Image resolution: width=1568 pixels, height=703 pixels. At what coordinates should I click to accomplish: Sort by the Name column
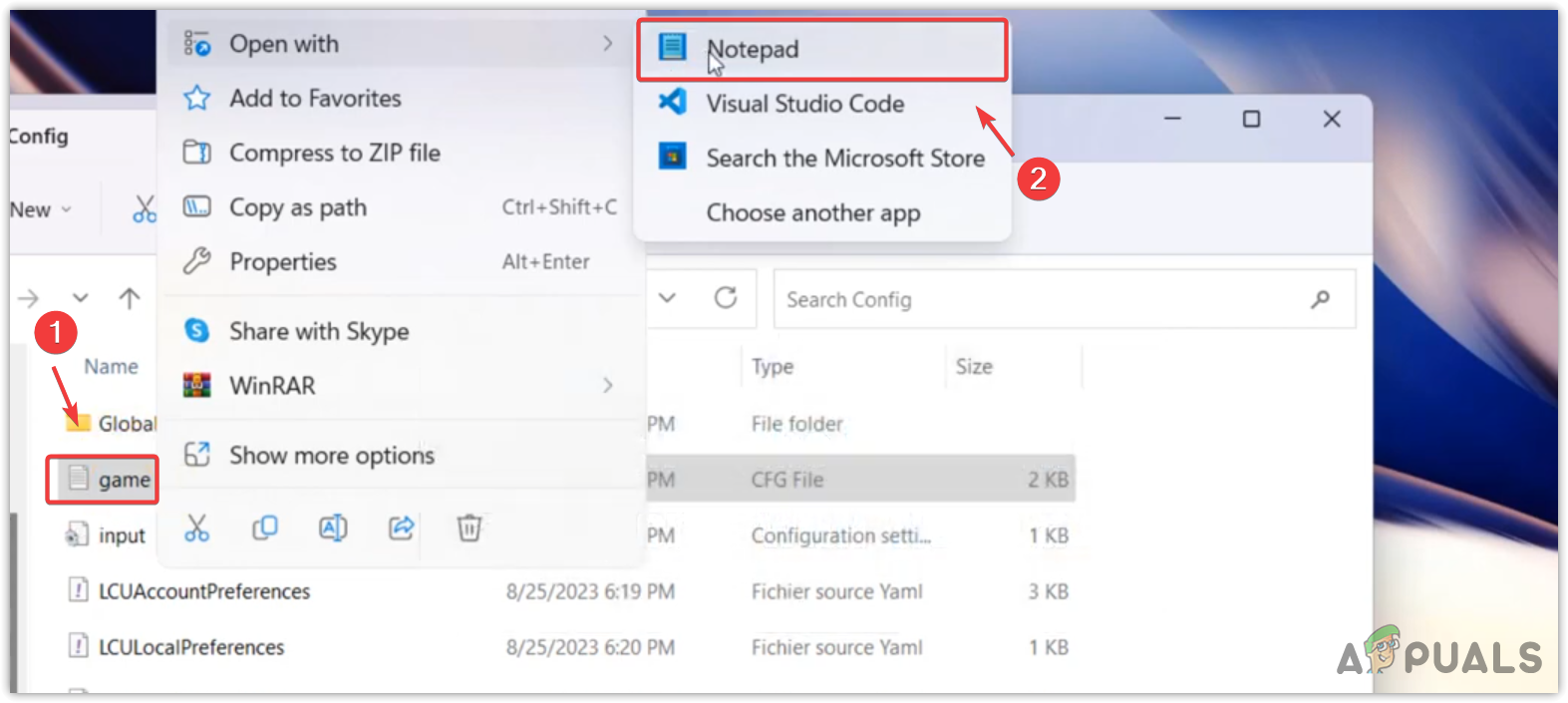coord(111,366)
